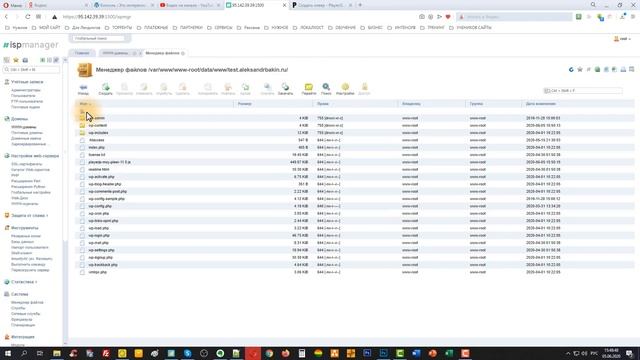Click the Create (Создать) toolbar icon
The height and width of the screenshot is (360, 640).
click(x=105, y=89)
